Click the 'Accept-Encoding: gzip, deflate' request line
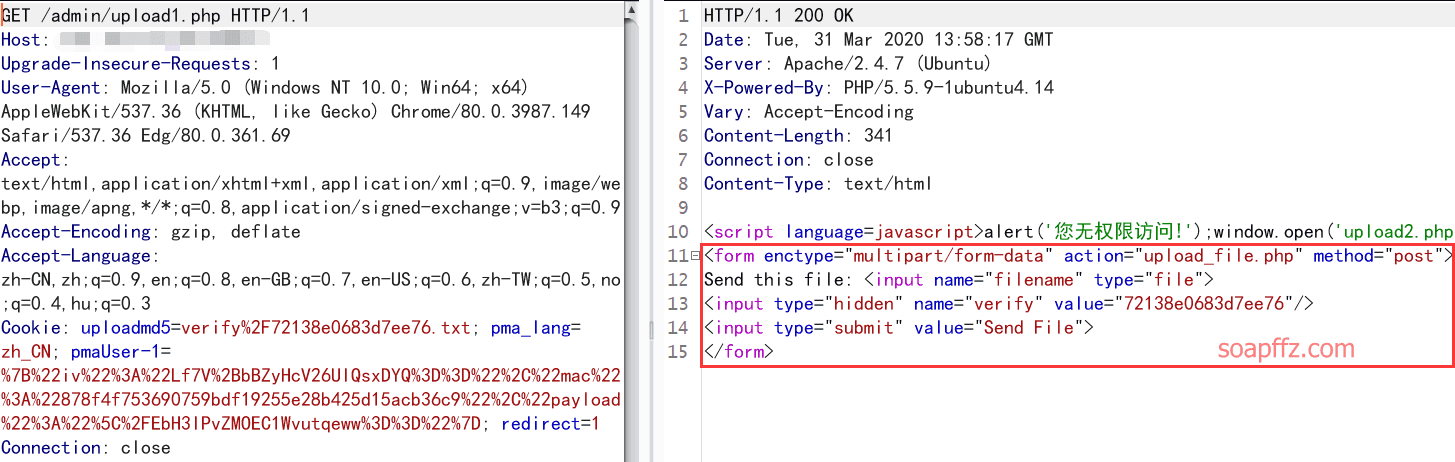The width and height of the screenshot is (1455, 462). click(151, 232)
